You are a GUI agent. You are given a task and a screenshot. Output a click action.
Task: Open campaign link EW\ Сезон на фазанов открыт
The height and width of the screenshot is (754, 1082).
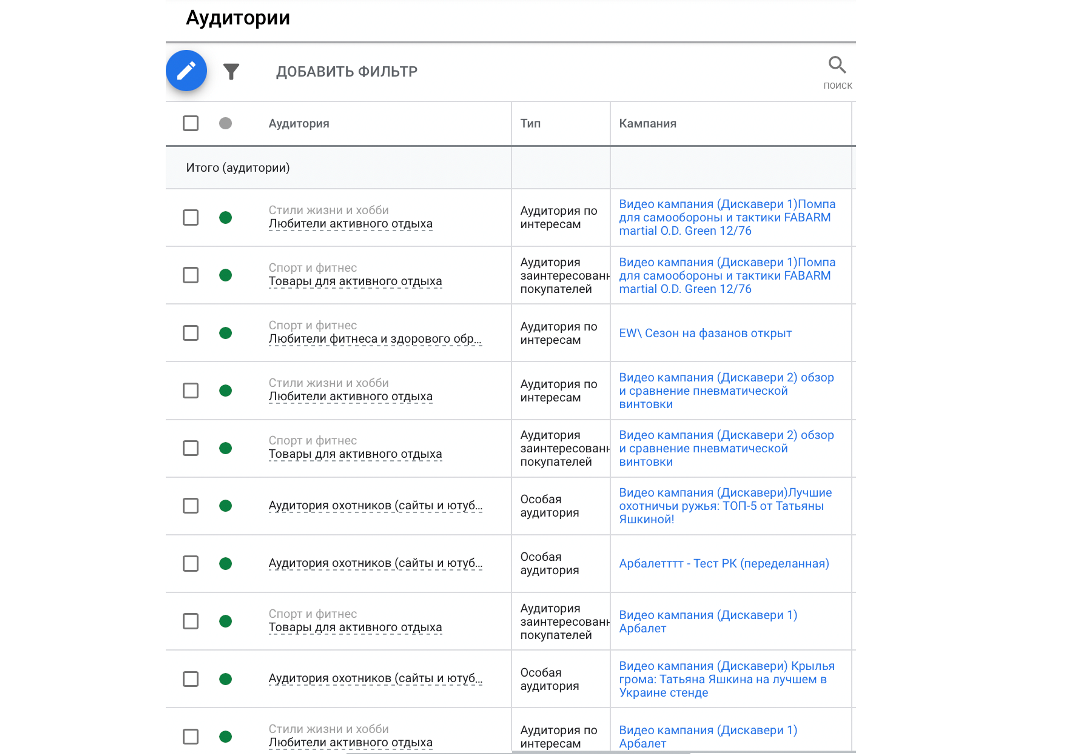pos(705,333)
